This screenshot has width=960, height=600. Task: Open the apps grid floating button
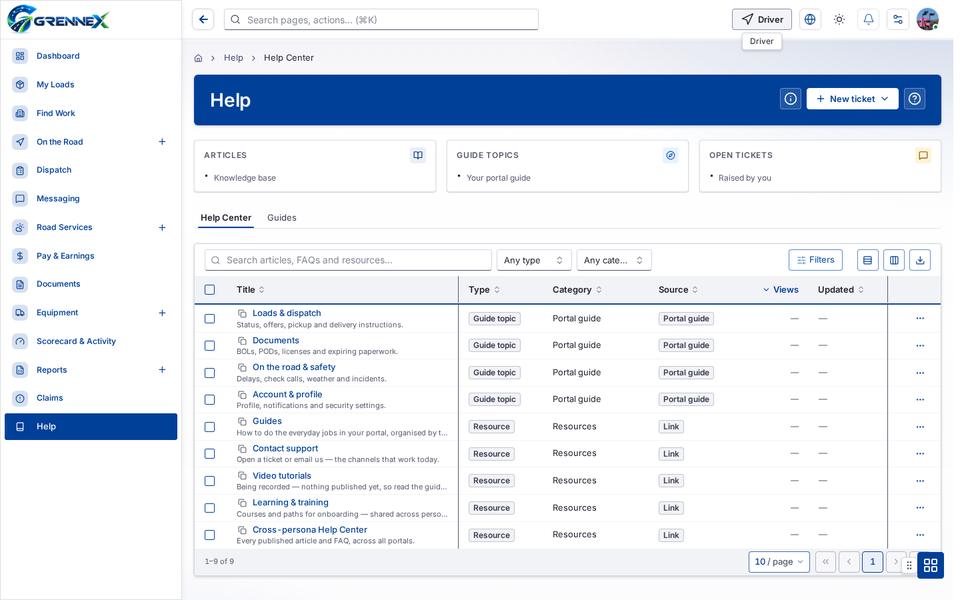click(931, 565)
